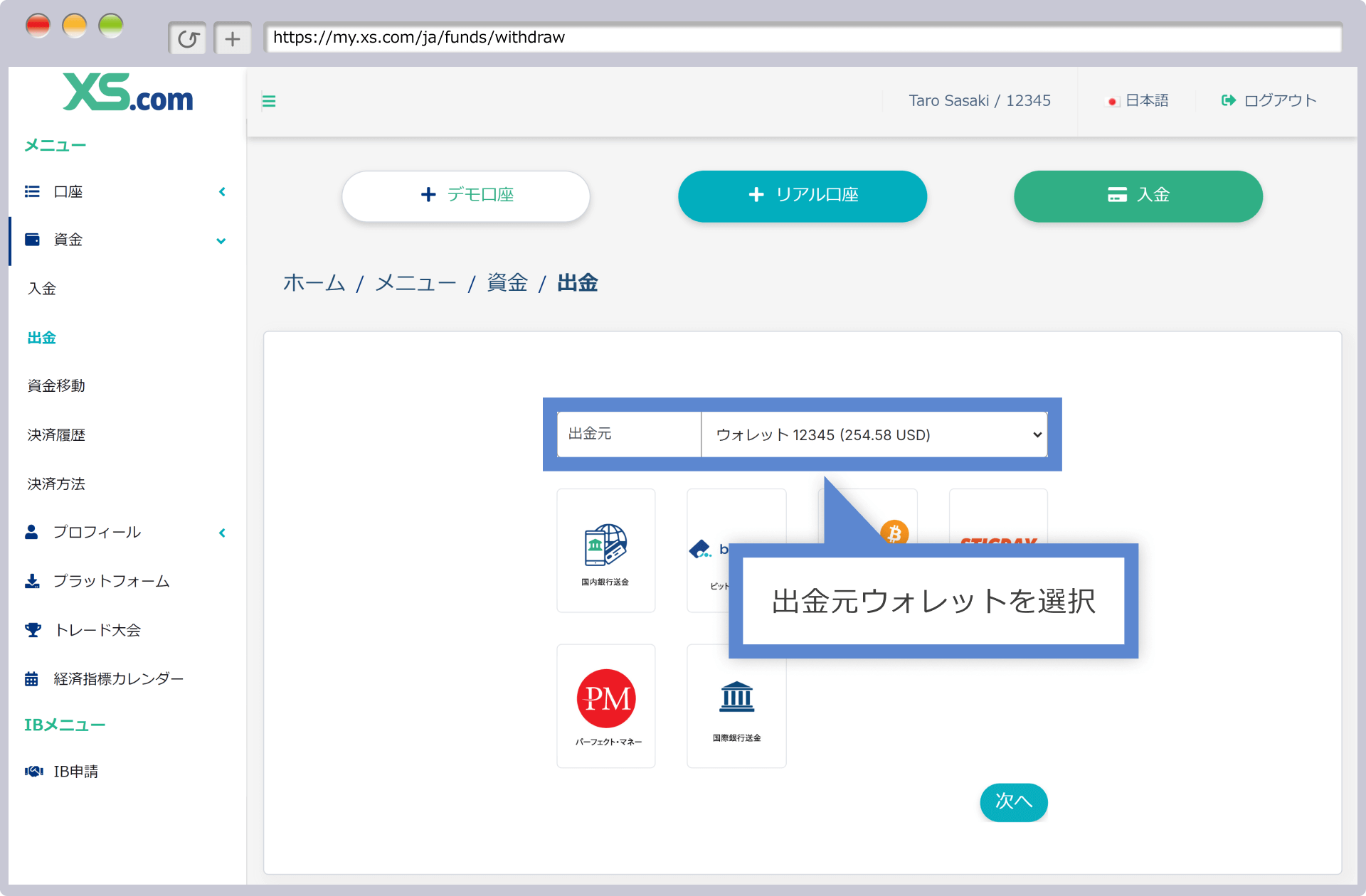Image resolution: width=1366 pixels, height=896 pixels.
Task: Click the 次へ button
Action: (x=1014, y=802)
